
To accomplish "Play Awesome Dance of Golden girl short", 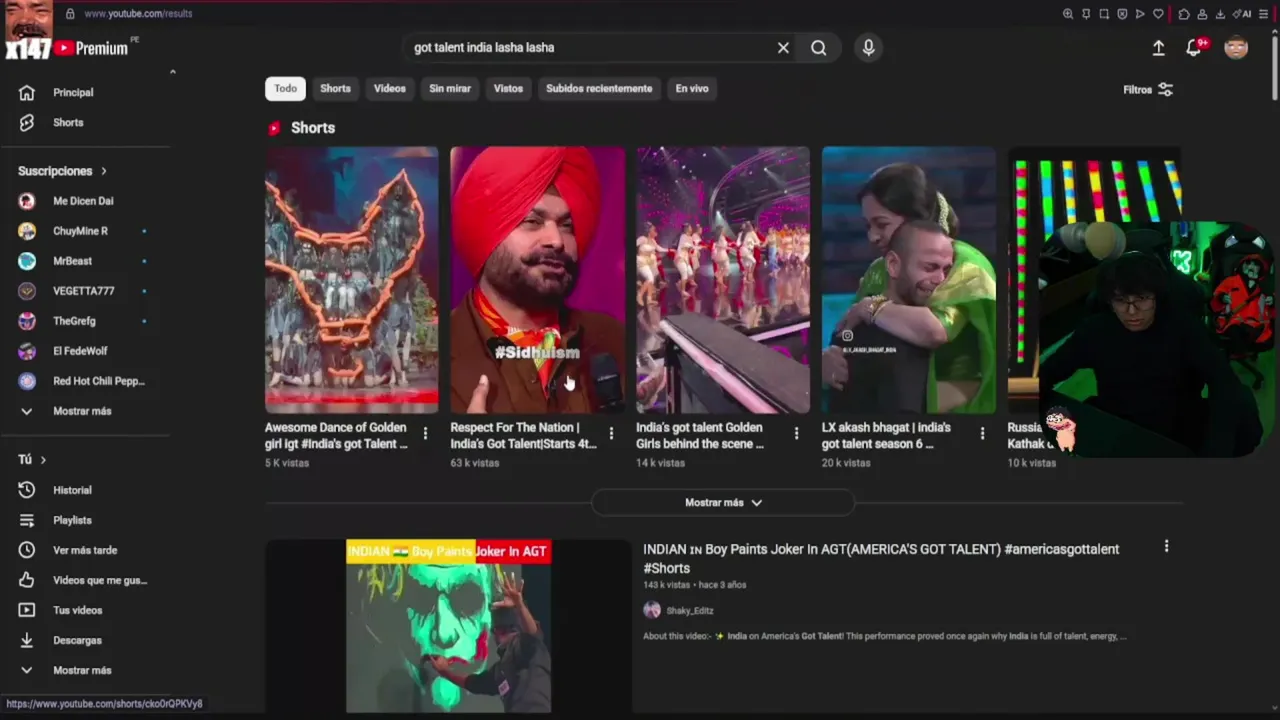I will click(x=351, y=280).
